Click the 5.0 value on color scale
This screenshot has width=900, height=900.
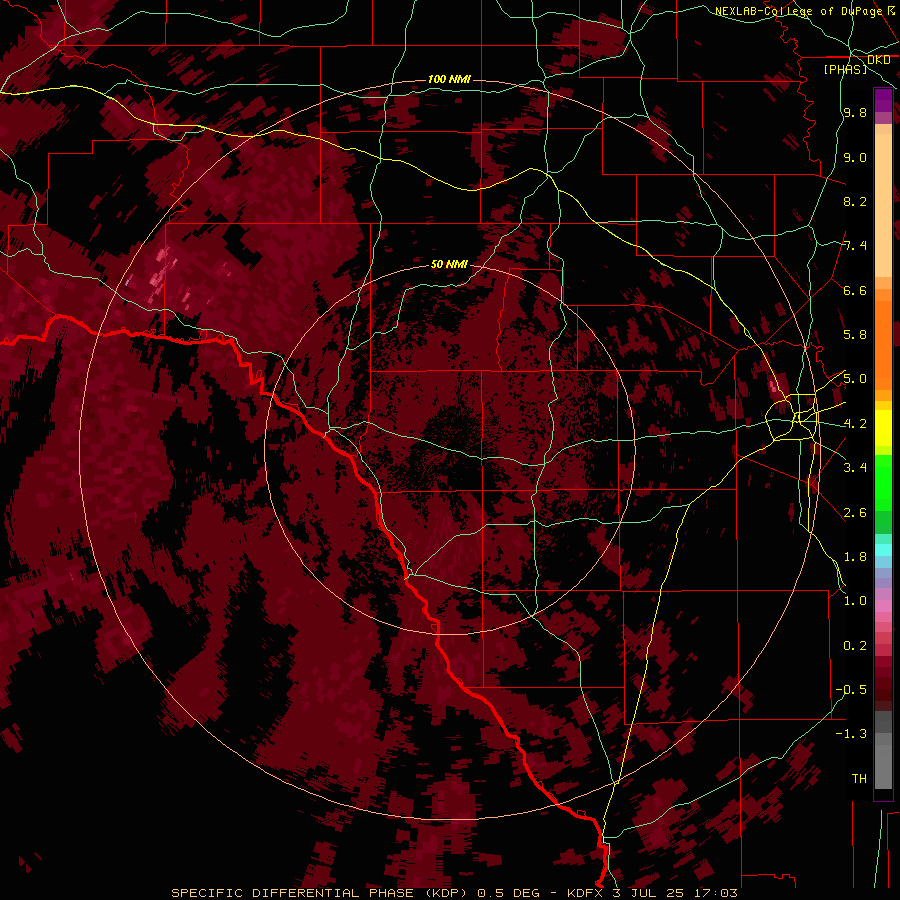coord(855,379)
